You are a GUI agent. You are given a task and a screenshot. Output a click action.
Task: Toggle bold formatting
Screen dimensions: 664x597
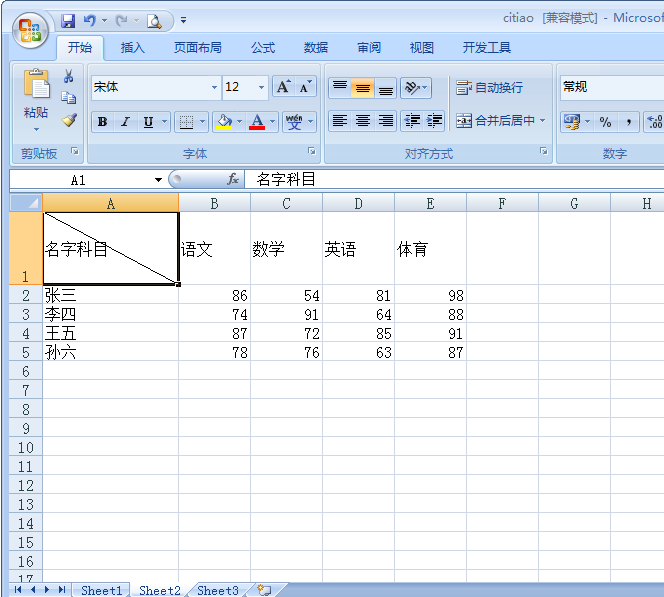pyautogui.click(x=102, y=122)
